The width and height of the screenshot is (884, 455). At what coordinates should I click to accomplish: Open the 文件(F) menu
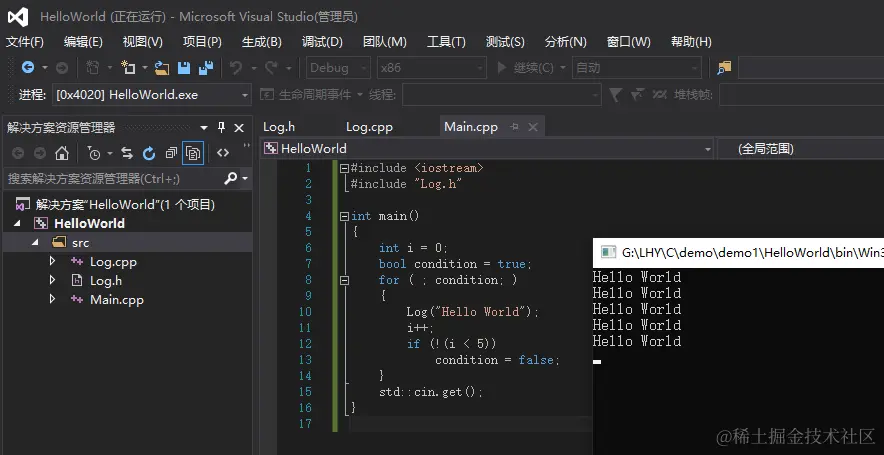click(25, 42)
